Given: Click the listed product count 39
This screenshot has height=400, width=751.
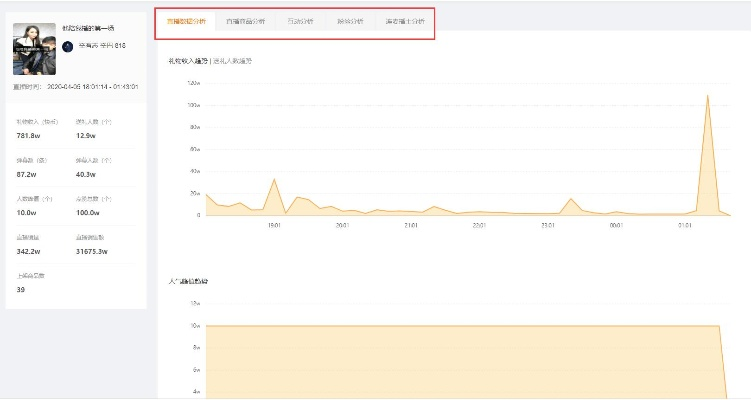Looking at the screenshot, I should [x=21, y=289].
